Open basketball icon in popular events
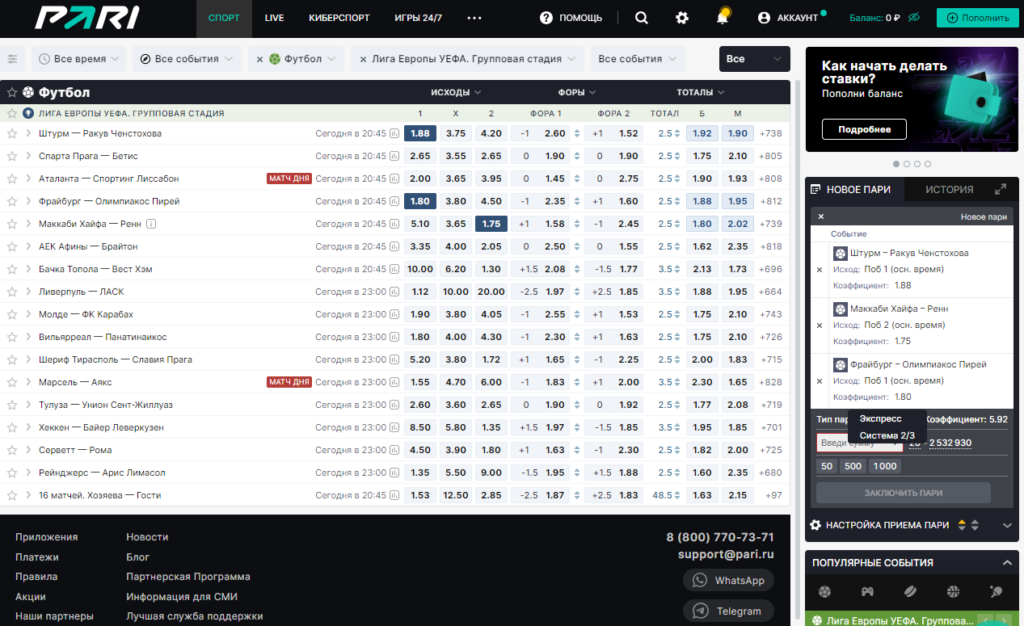Image resolution: width=1024 pixels, height=626 pixels. point(953,591)
